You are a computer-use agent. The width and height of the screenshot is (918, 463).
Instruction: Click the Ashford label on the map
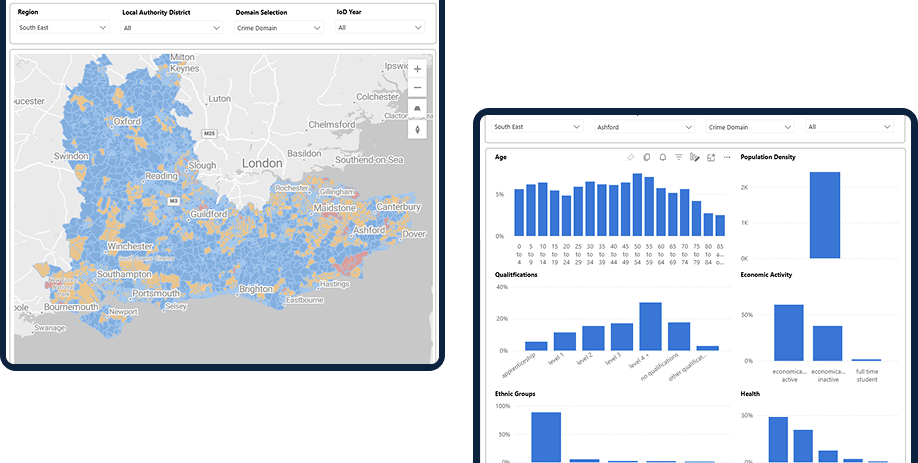[369, 230]
